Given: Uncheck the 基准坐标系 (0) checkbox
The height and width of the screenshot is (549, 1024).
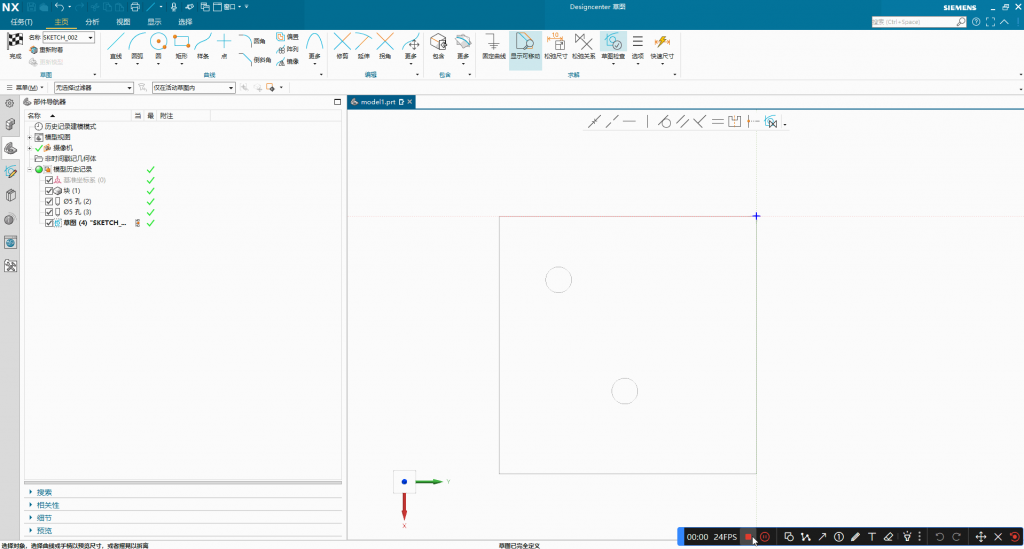Looking at the screenshot, I should (49, 180).
